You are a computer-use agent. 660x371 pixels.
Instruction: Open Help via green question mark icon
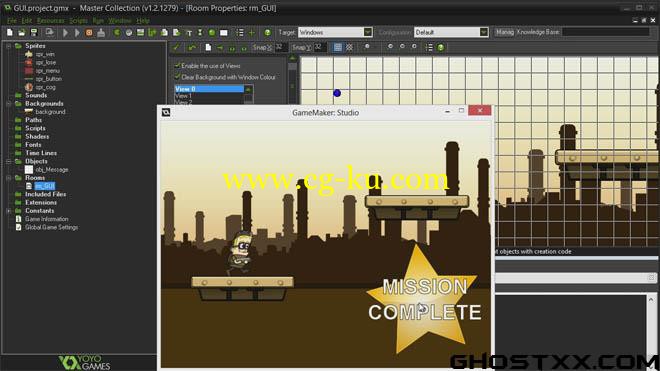(267, 32)
